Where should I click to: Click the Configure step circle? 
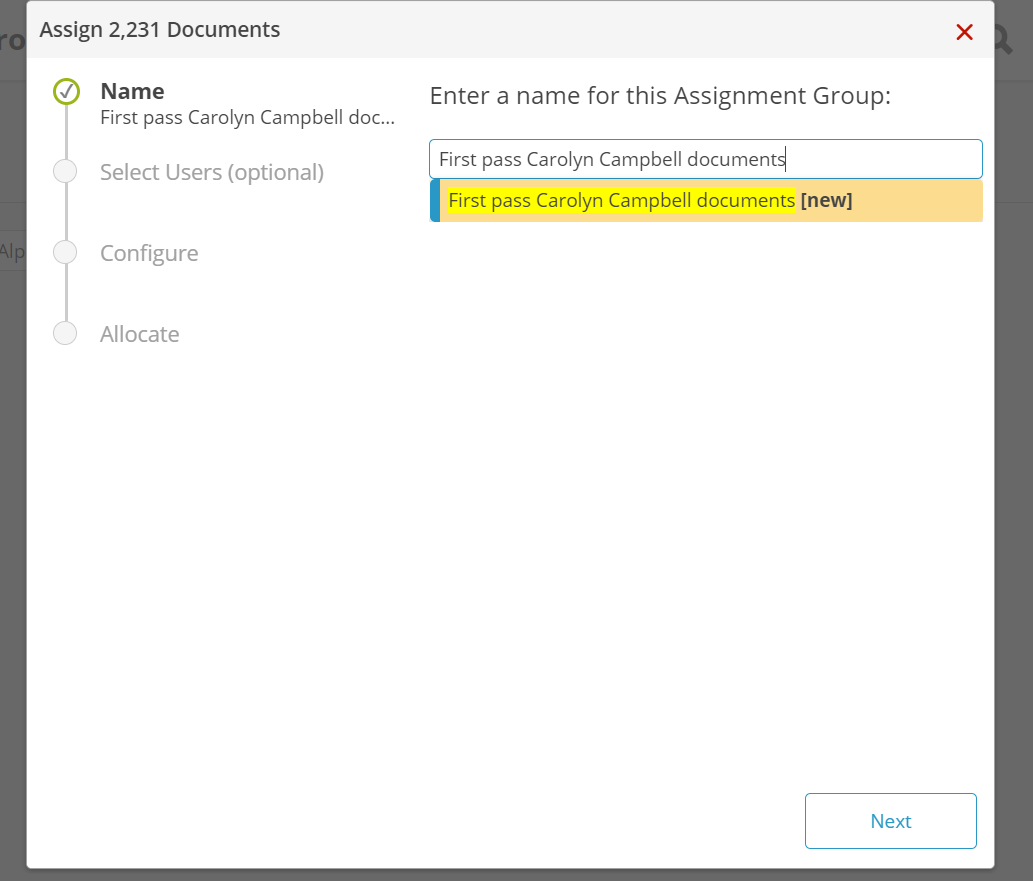(x=65, y=252)
